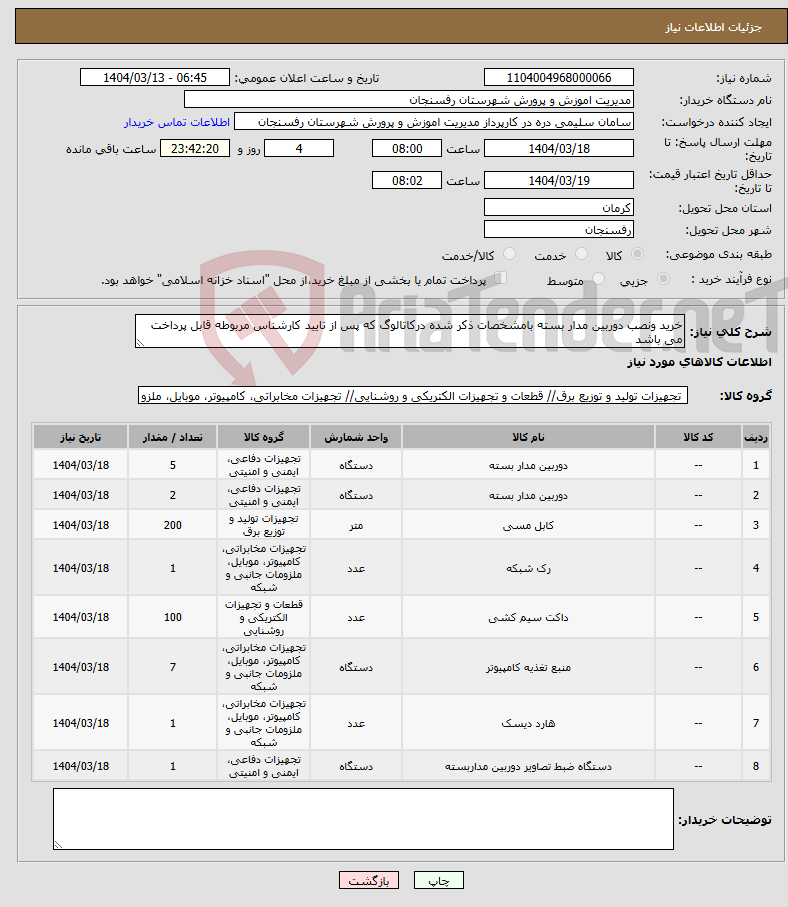Screen dimensions: 788x907
Task: Select the کالا radio button
Action: tap(638, 253)
